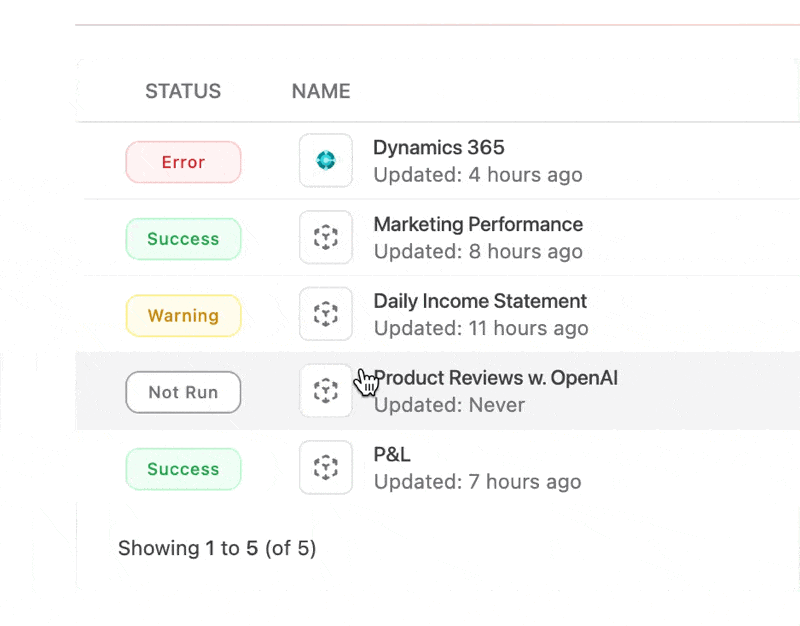Click the 'Showing 1 to 5' pagination text
This screenshot has width=800, height=626.
click(217, 548)
